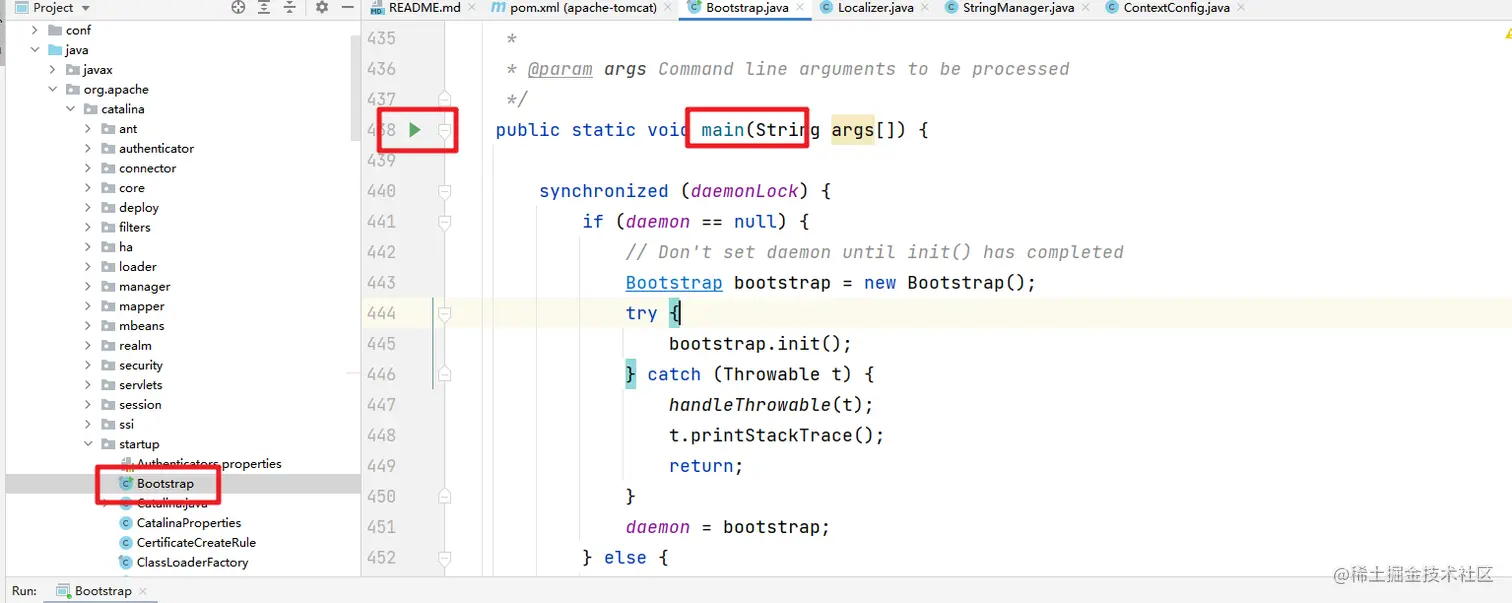Click the Collapse All icon in Project toolbar

pos(290,7)
